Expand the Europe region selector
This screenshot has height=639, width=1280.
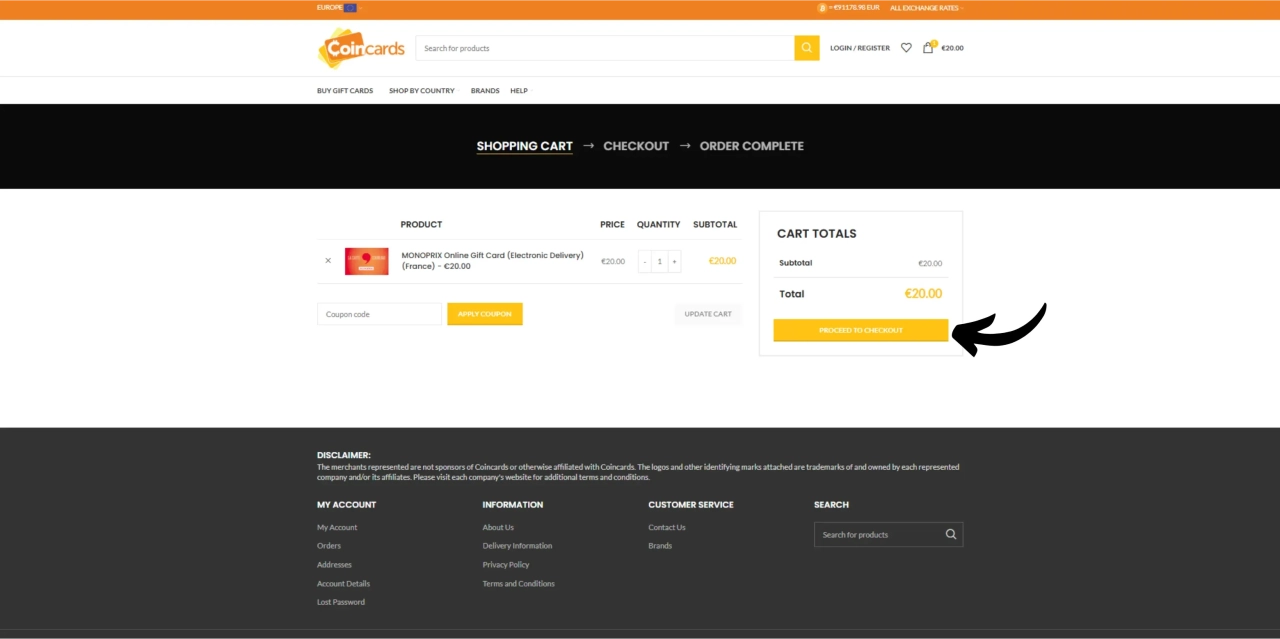point(336,8)
